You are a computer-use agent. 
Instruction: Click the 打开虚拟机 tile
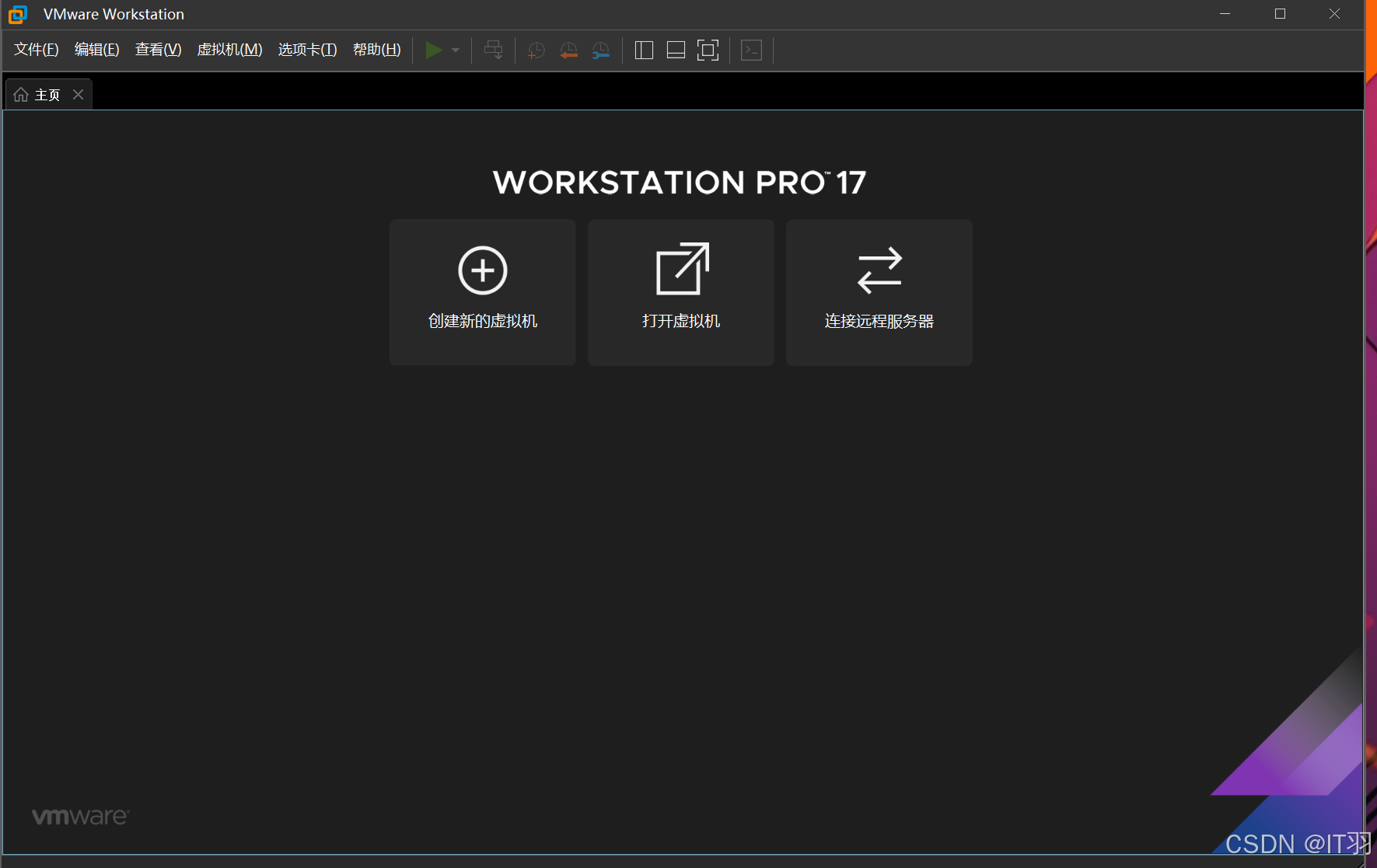(681, 292)
